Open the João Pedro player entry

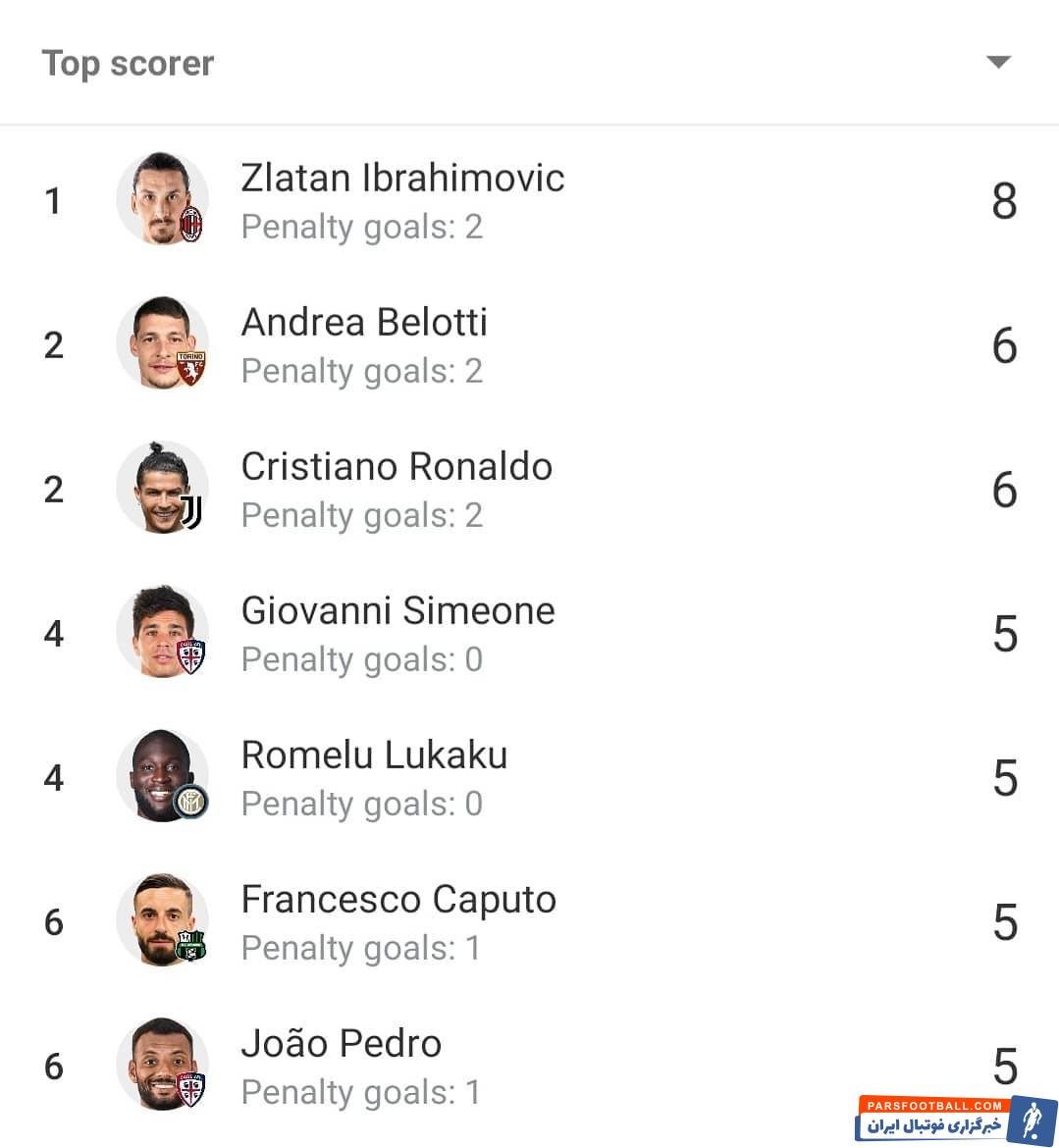tap(530, 1066)
